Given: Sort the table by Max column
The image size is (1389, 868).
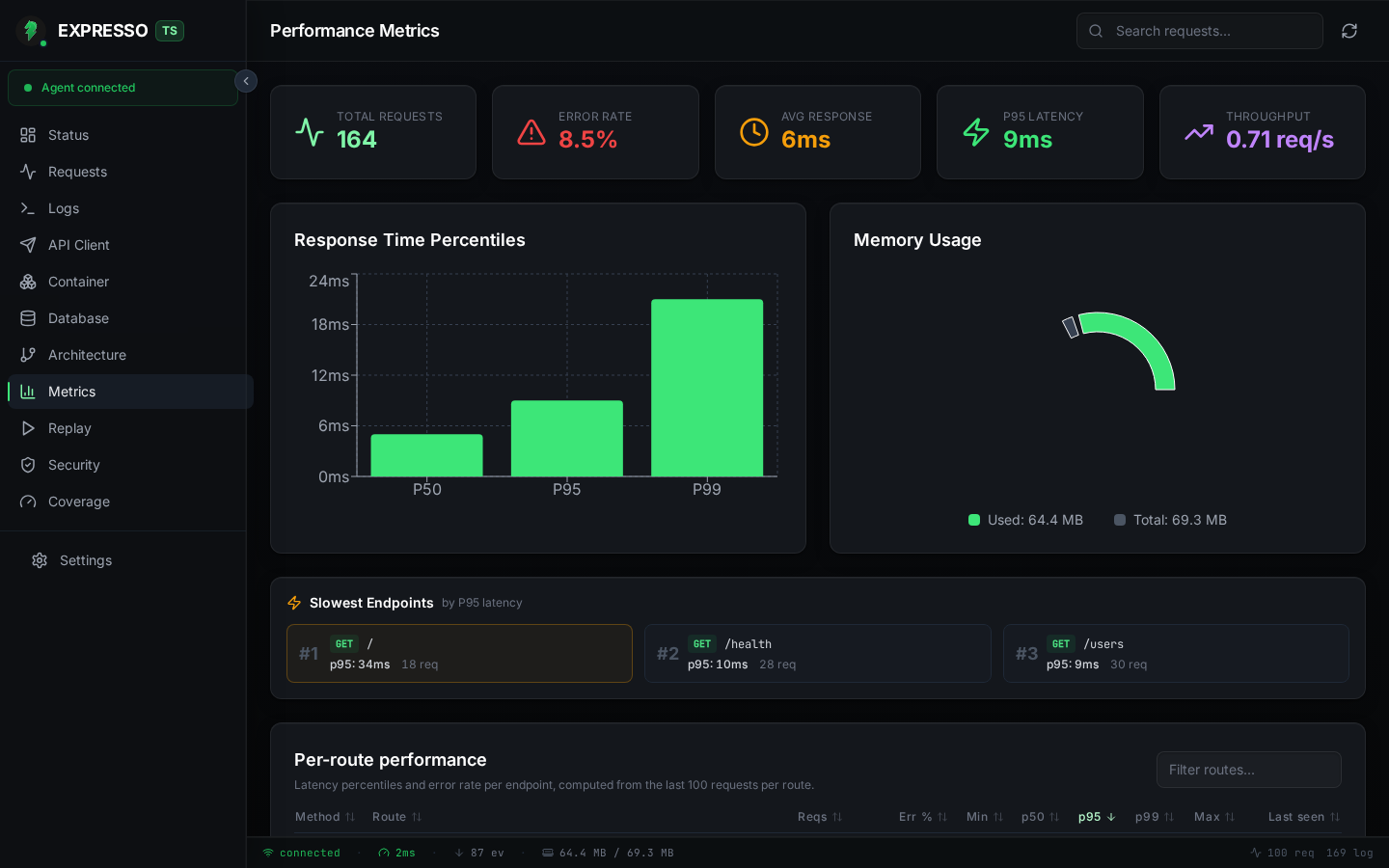Looking at the screenshot, I should 1214,817.
